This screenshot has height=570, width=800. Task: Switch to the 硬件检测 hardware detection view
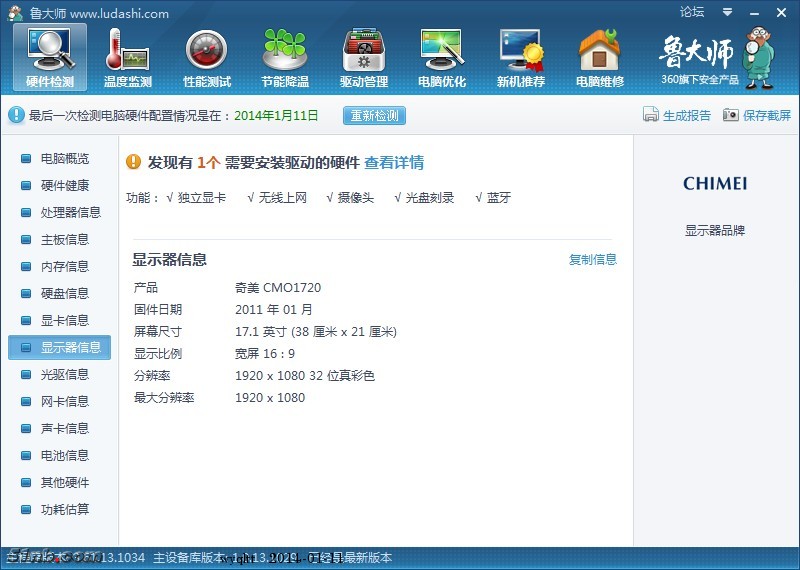coord(50,58)
